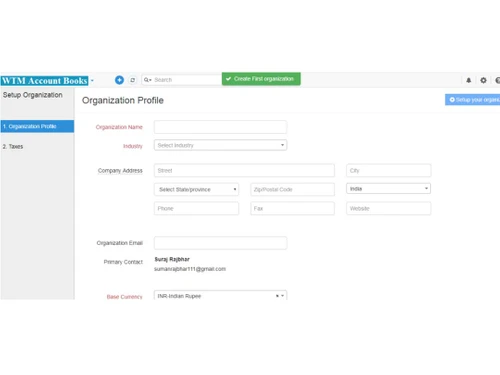Open the India country dropdown
The image size is (500, 375).
coord(389,189)
